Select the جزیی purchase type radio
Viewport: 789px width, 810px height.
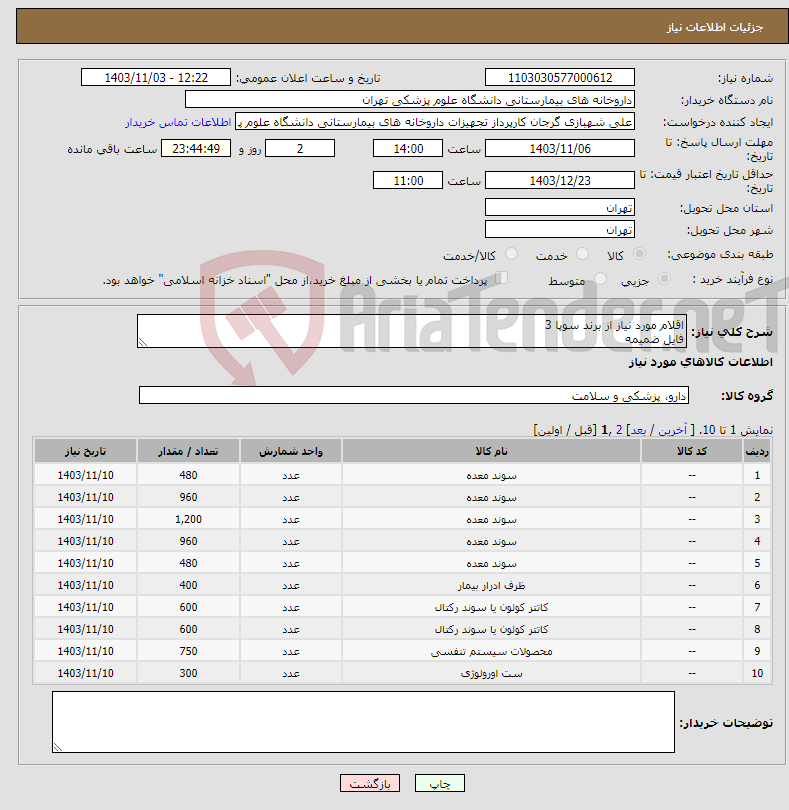tap(664, 279)
